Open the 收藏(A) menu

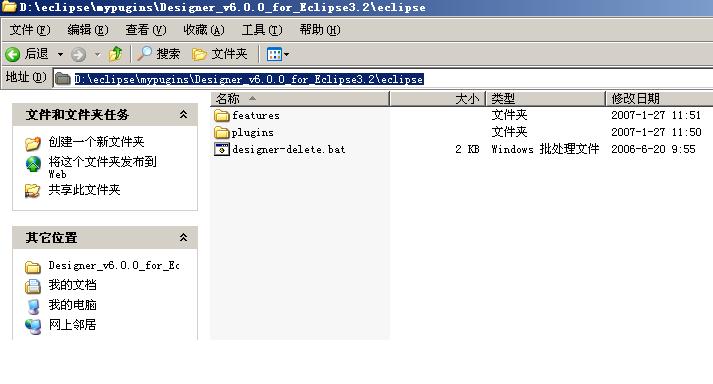click(204, 30)
